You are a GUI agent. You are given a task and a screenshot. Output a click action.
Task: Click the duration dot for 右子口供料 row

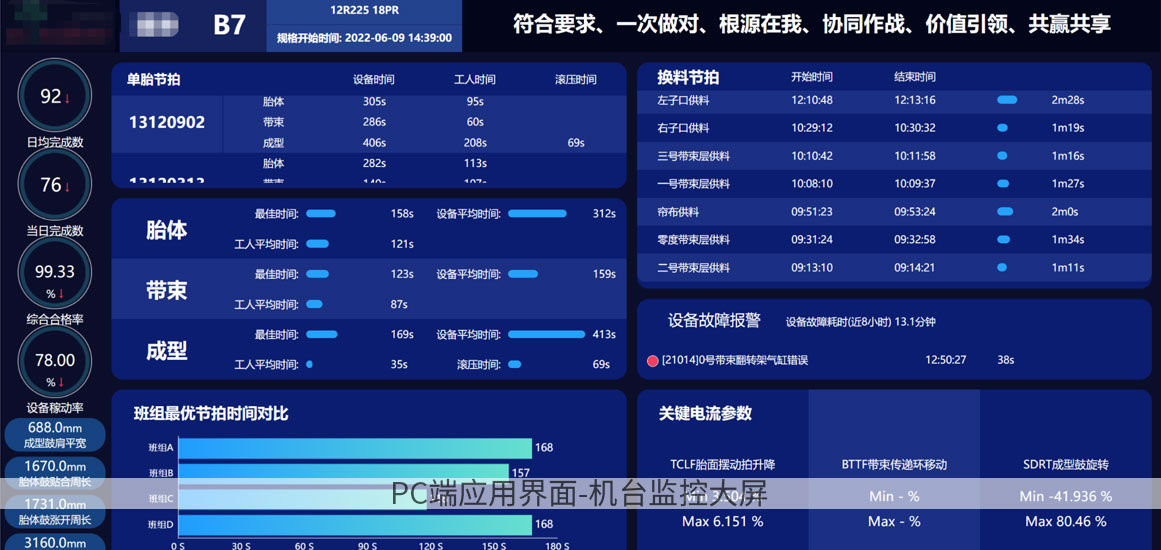[1002, 128]
